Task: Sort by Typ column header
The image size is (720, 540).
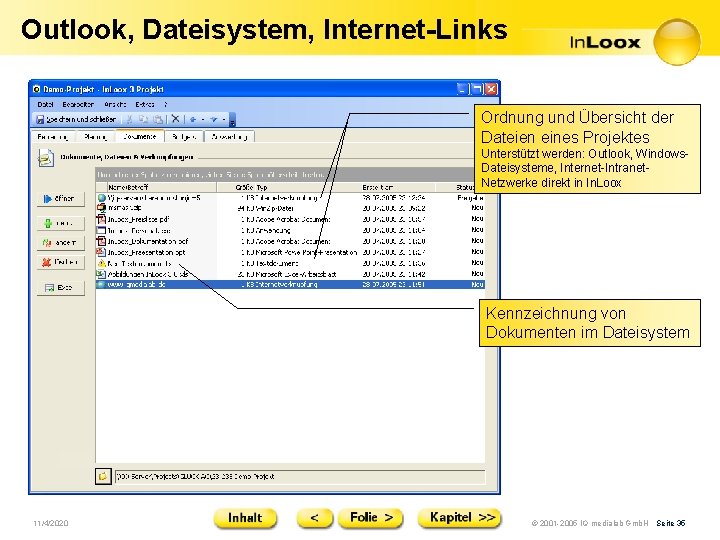Action: (262, 187)
